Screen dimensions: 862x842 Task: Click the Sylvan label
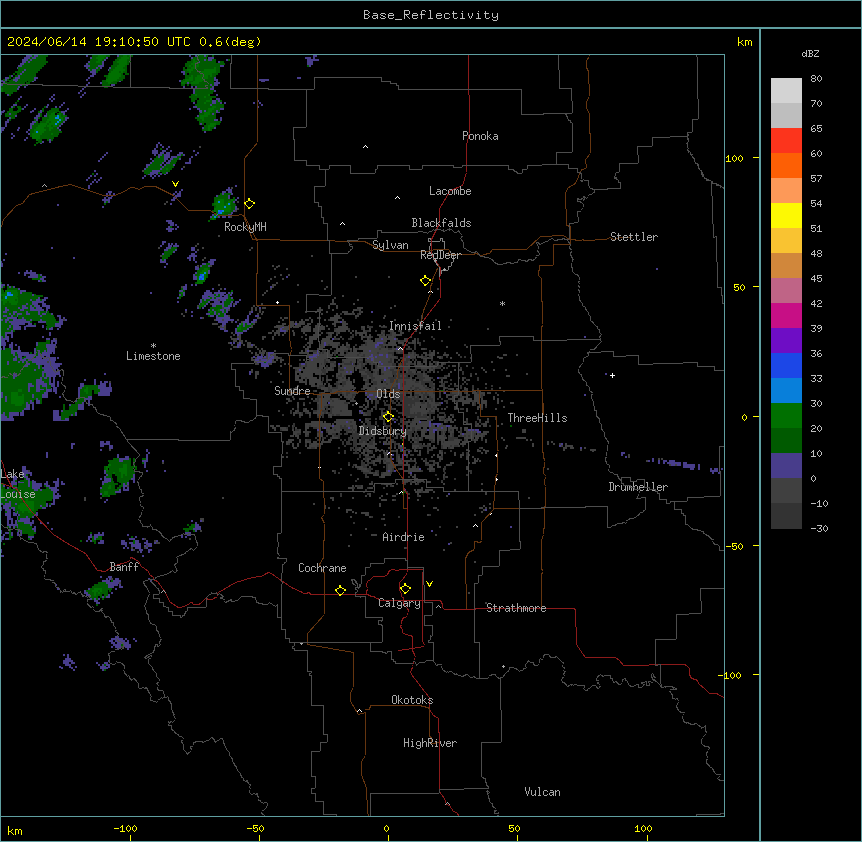pos(390,245)
